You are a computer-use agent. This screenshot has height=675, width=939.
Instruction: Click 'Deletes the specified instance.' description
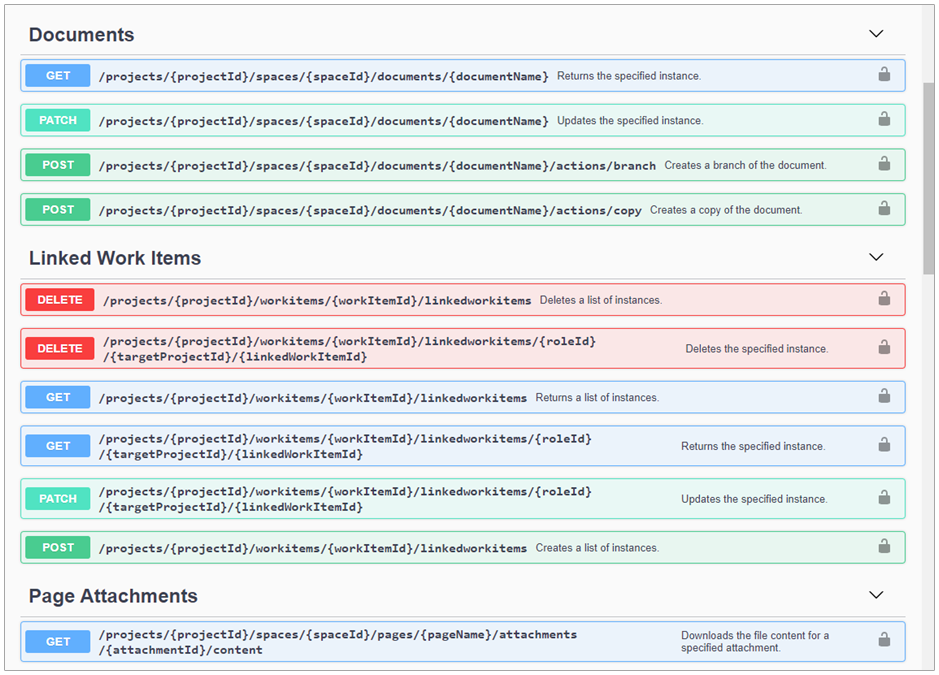click(x=757, y=349)
